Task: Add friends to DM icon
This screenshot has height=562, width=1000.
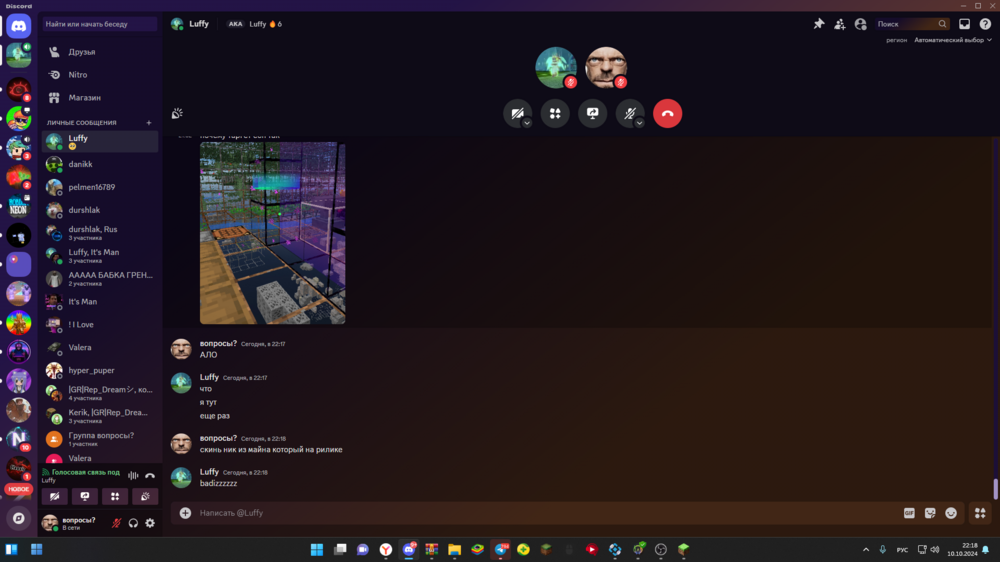Action: pyautogui.click(x=840, y=24)
